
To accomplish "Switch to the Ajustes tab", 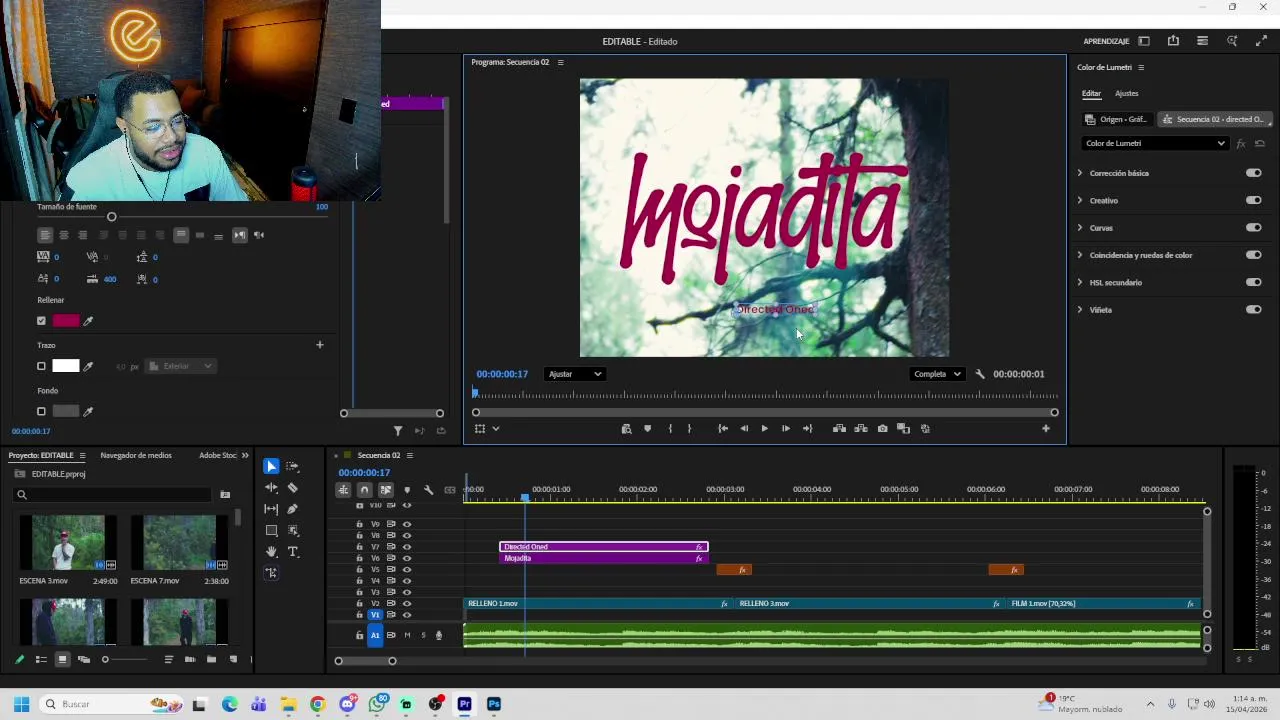I will [1127, 94].
